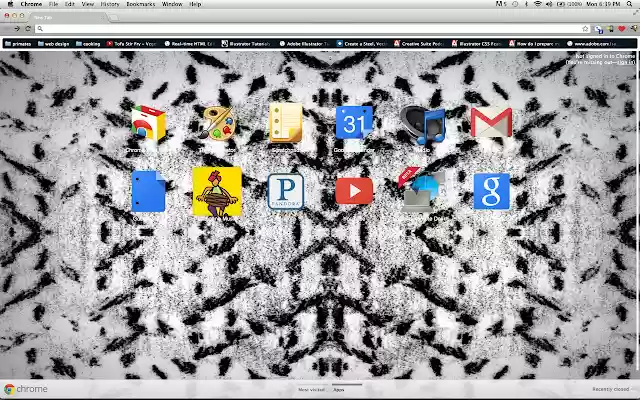The height and width of the screenshot is (400, 640).
Task: Open the new tab button
Action: [114, 18]
